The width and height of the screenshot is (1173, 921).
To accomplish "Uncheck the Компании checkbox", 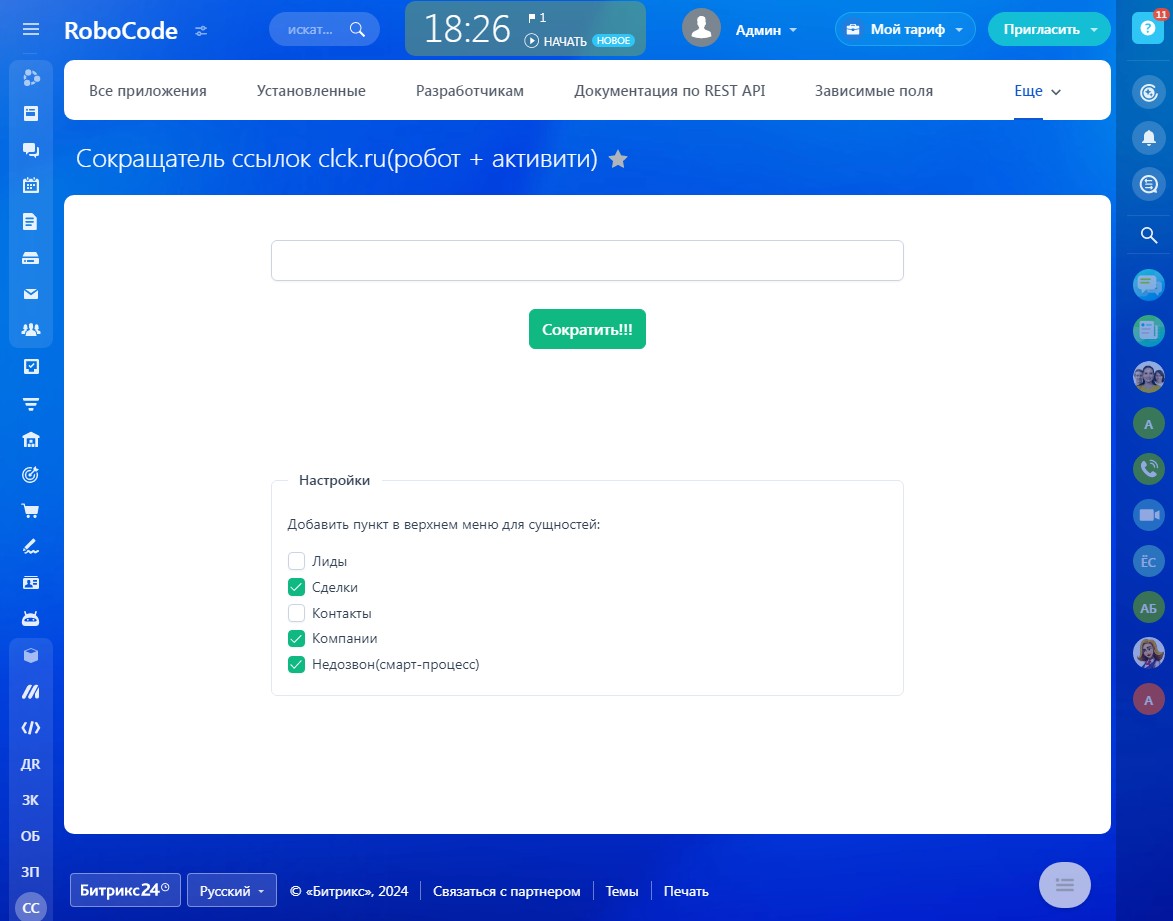I will 296,638.
